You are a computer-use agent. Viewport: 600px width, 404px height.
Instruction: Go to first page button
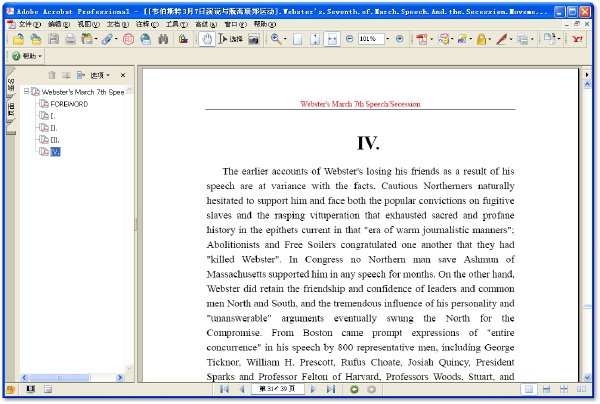coord(225,389)
